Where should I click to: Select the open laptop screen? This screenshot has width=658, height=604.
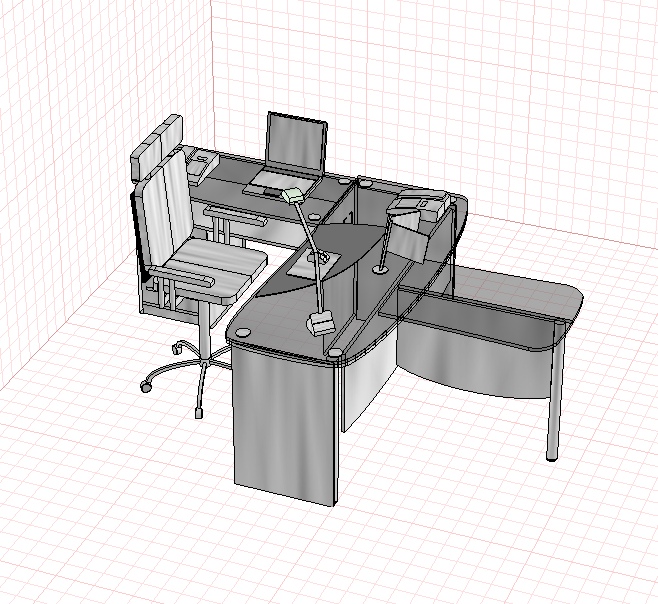pyautogui.click(x=297, y=144)
